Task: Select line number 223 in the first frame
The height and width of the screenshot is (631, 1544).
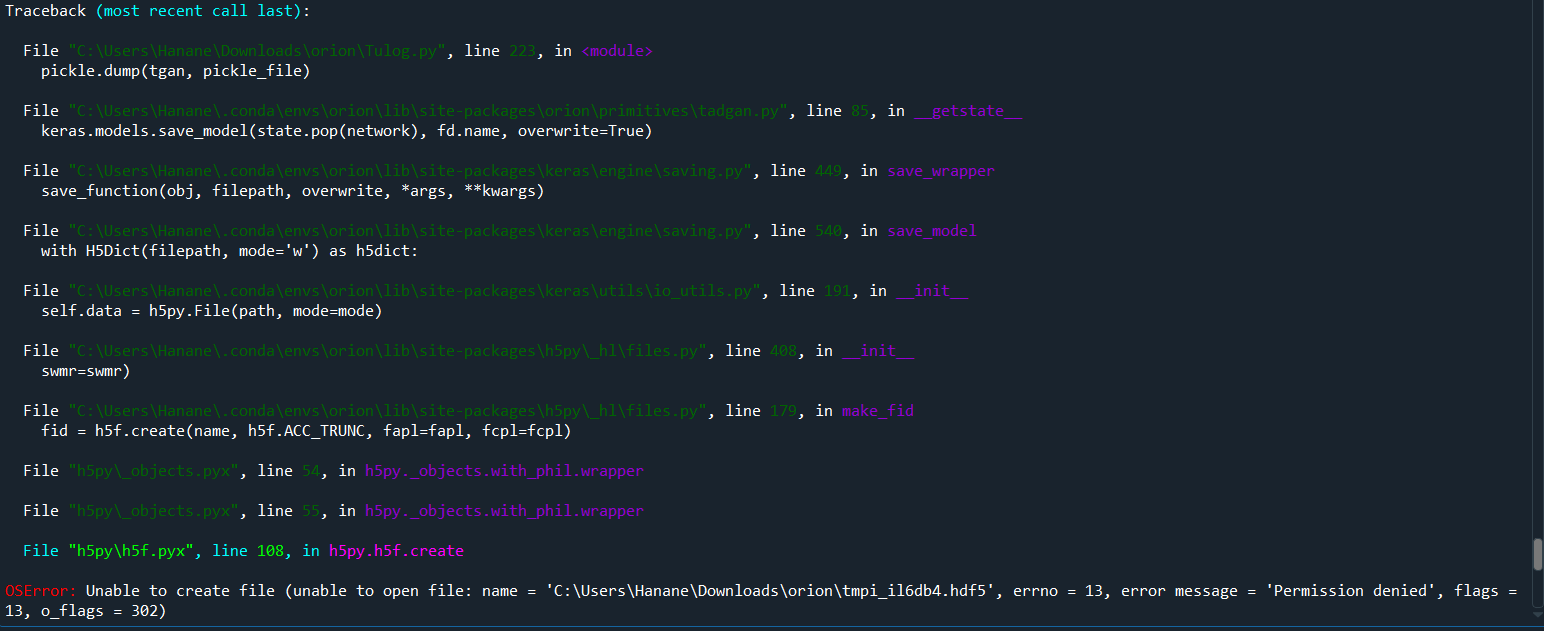Action: 522,50
